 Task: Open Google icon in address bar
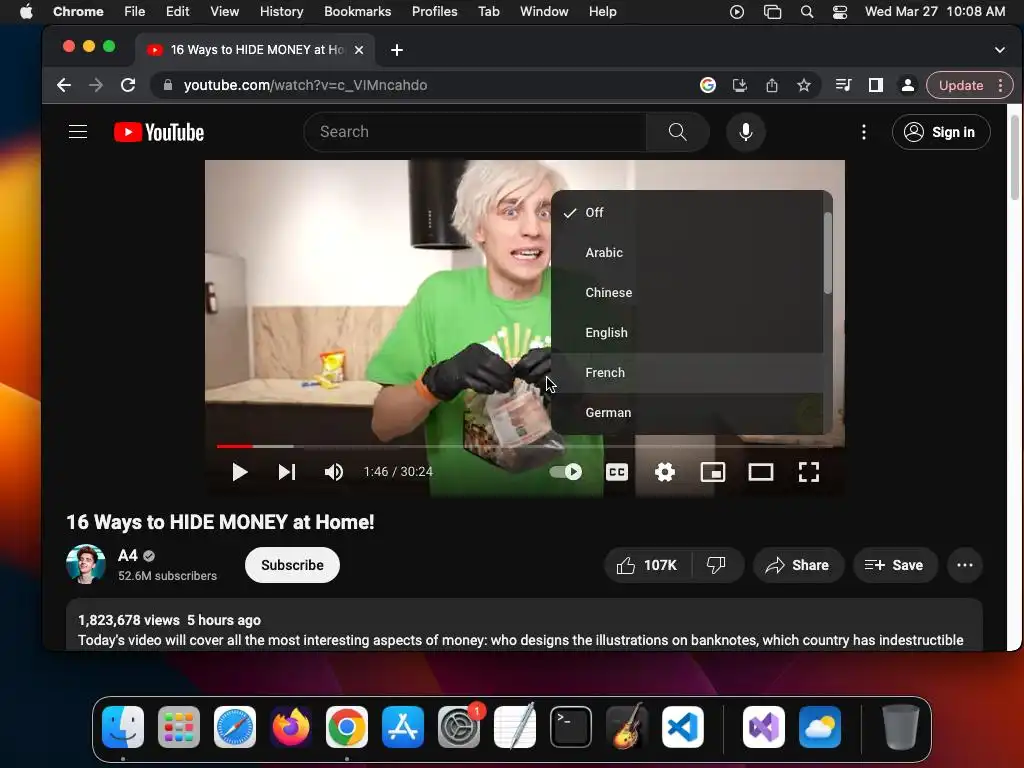[707, 85]
